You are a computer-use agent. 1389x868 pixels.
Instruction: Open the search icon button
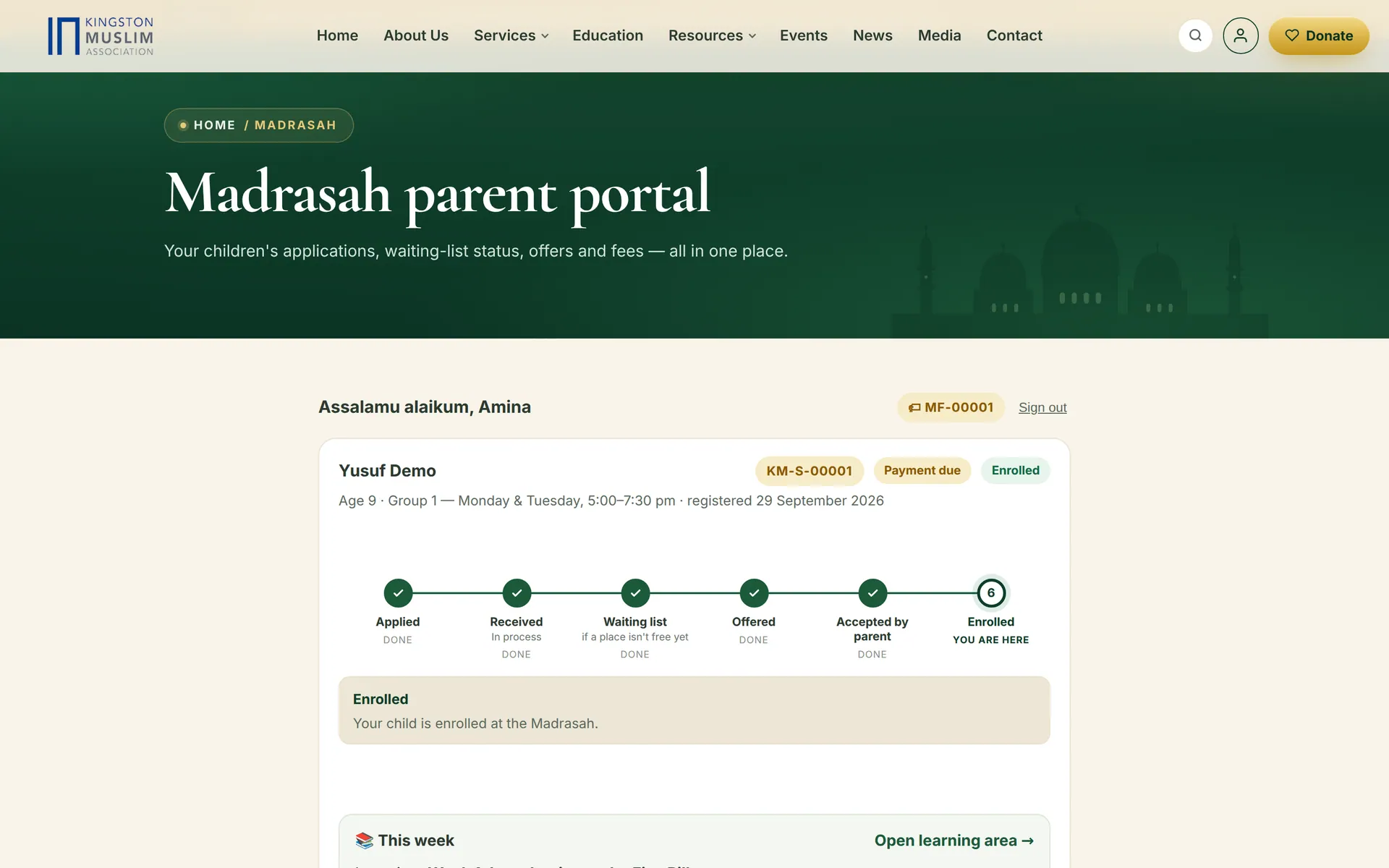[1195, 35]
